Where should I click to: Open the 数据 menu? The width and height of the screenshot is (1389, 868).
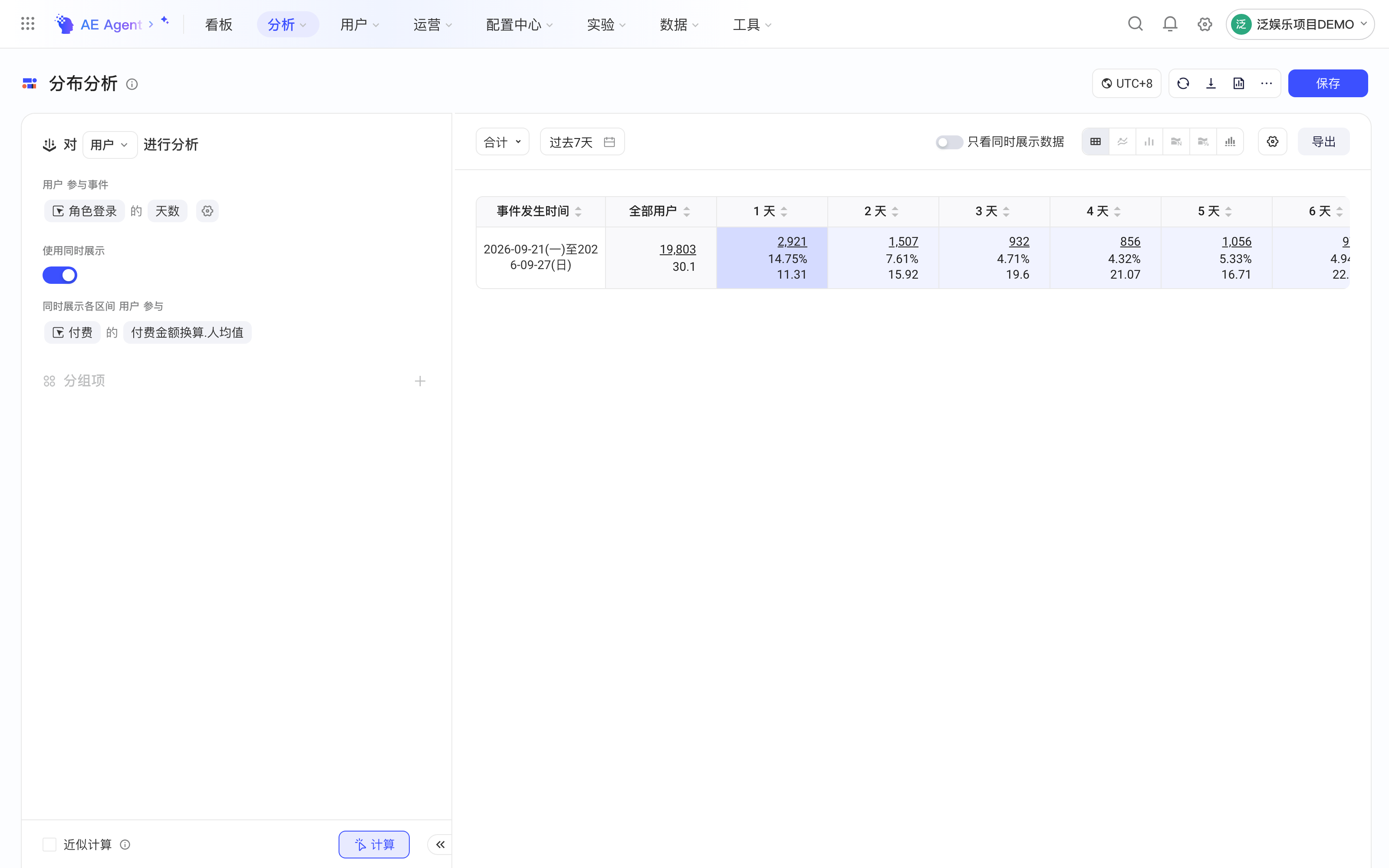click(679, 24)
